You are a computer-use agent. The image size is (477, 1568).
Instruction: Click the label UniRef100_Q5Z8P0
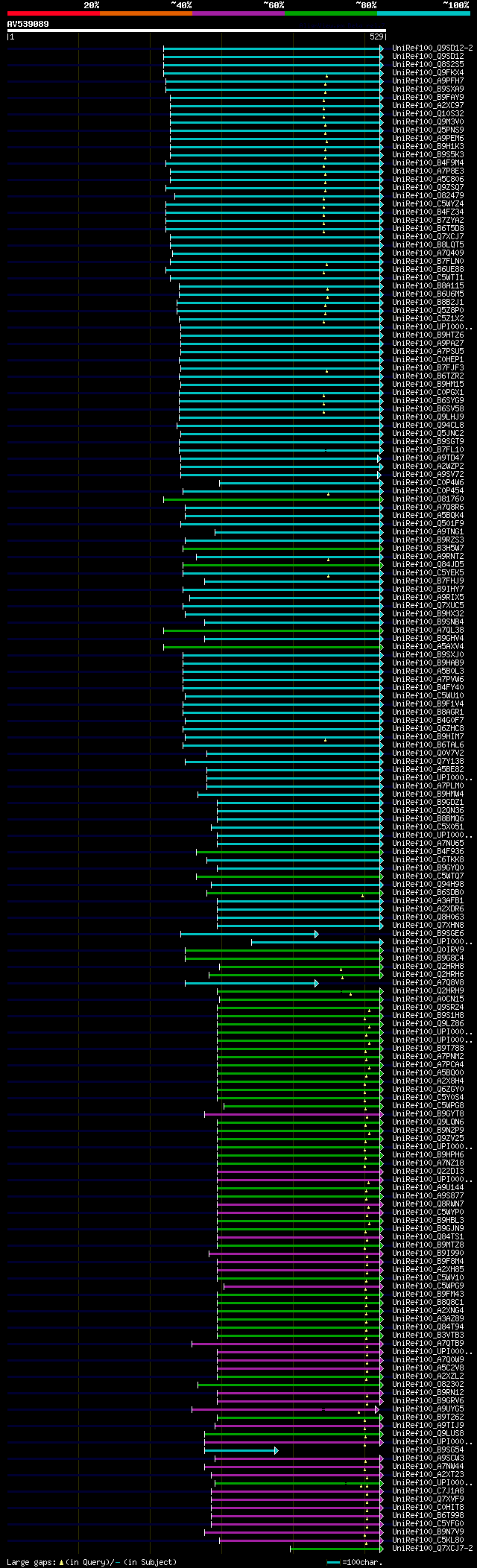click(x=428, y=311)
